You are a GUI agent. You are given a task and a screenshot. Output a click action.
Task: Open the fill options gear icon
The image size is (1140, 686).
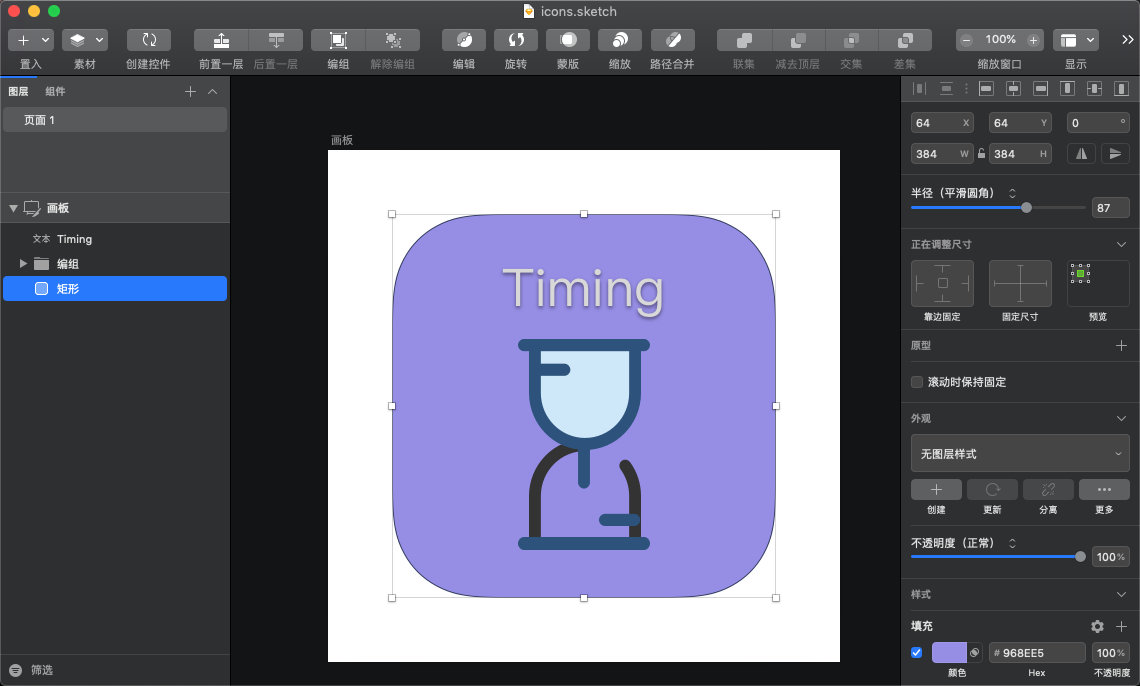pyautogui.click(x=1097, y=626)
